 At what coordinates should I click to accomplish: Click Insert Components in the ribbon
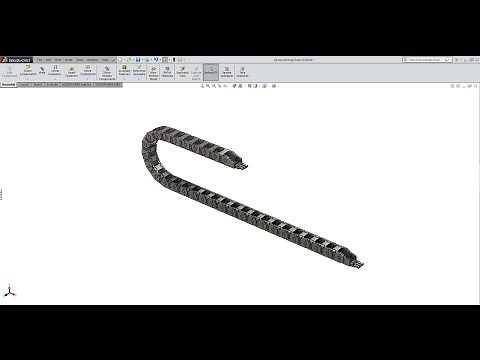[28, 70]
